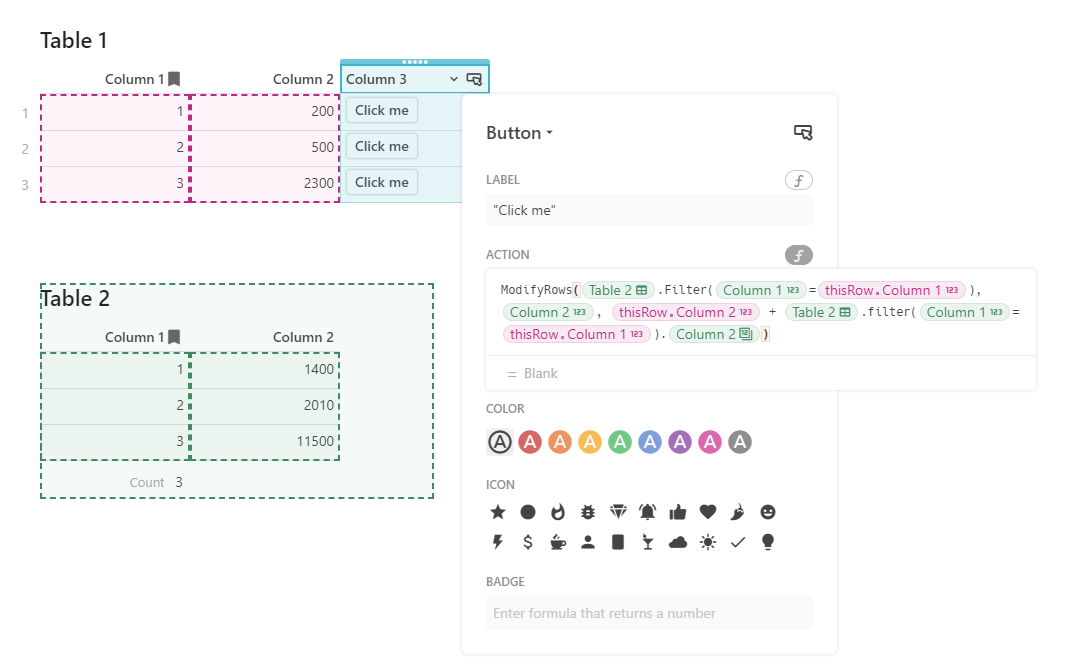Screen dimensions: 1078x670
Task: Click the thisRow.Column 2 chip in formula
Action: pyautogui.click(x=685, y=312)
